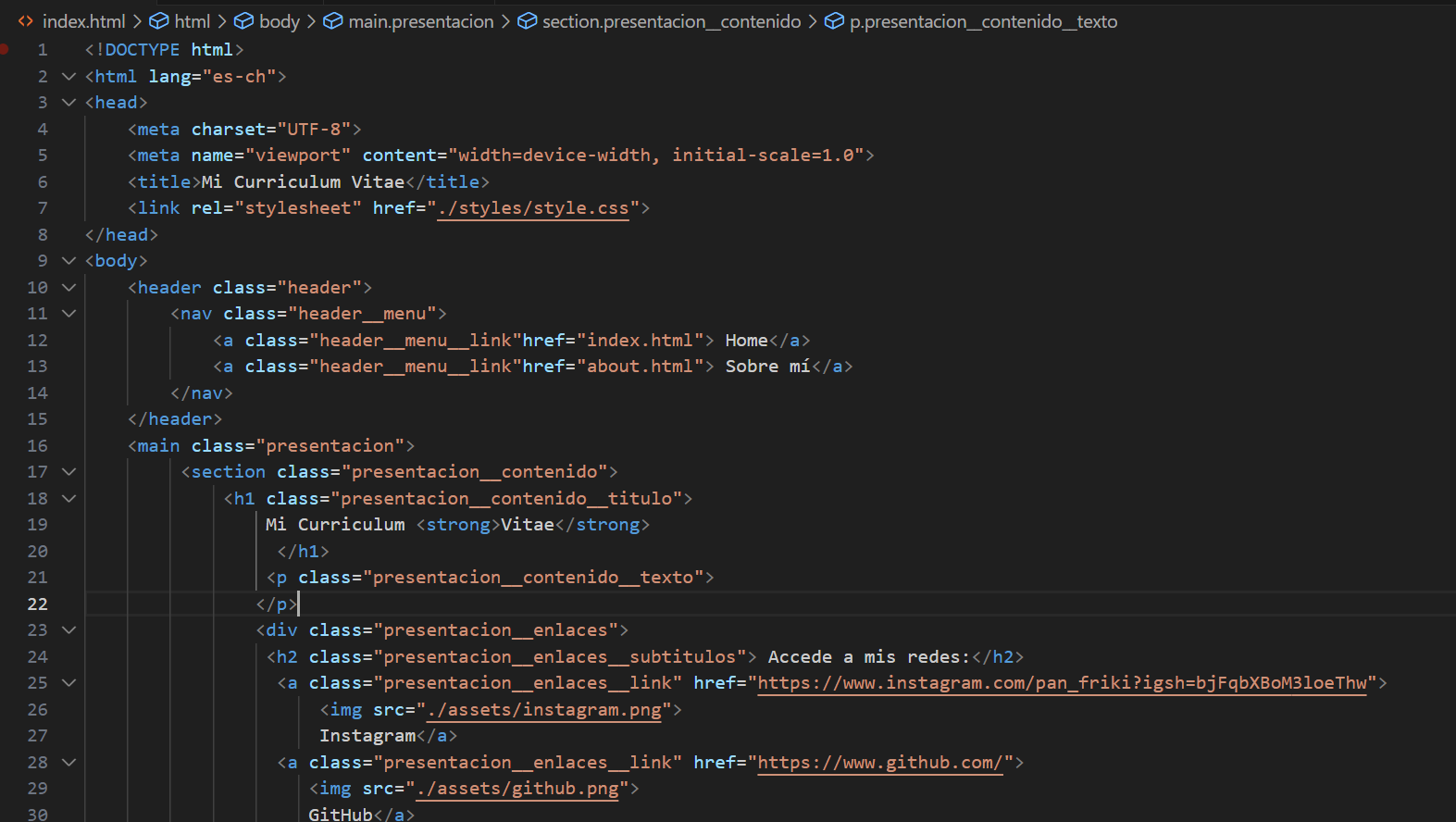Follow the https://www.github.com/ link

click(x=880, y=763)
